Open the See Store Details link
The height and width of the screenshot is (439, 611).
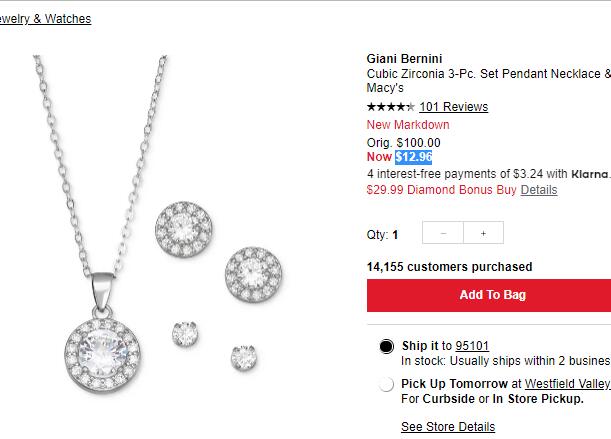pos(447,427)
